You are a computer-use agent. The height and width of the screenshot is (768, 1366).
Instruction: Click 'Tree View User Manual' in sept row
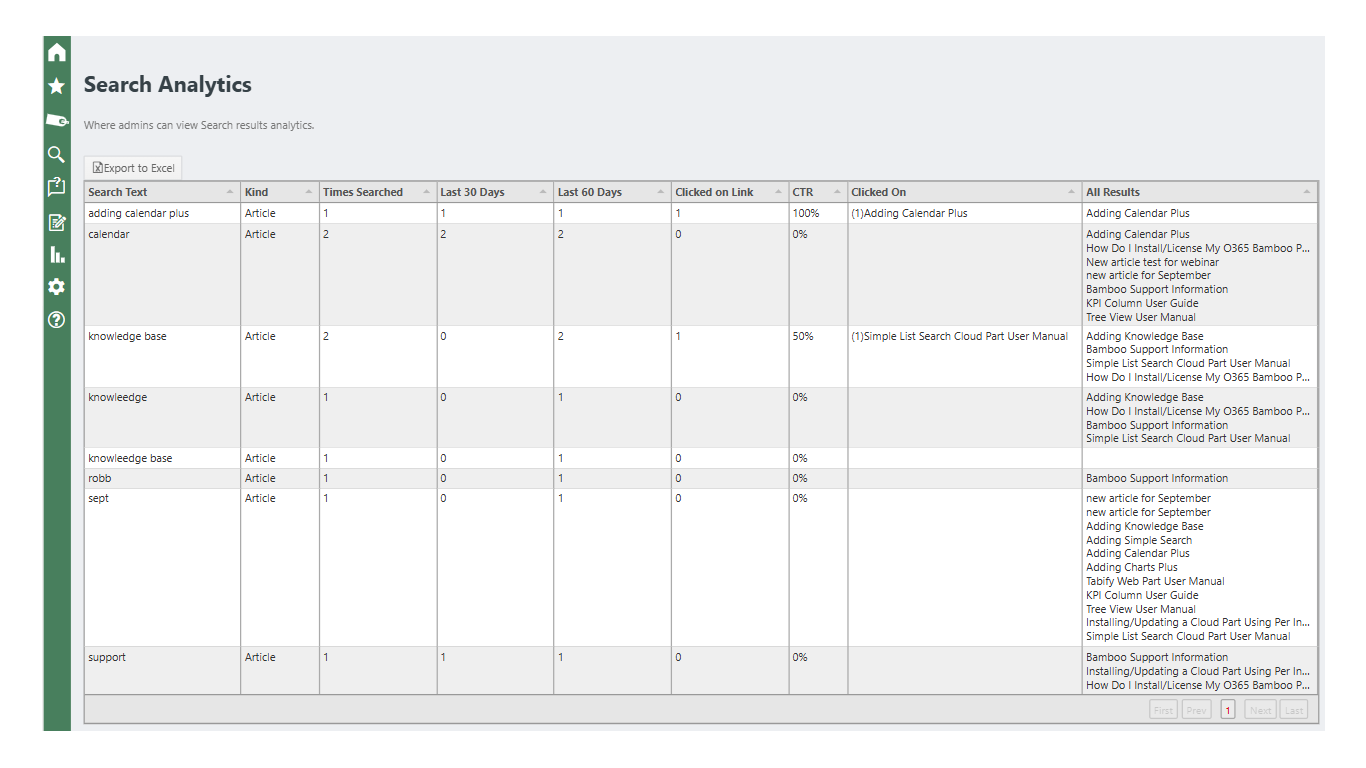(x=1141, y=609)
